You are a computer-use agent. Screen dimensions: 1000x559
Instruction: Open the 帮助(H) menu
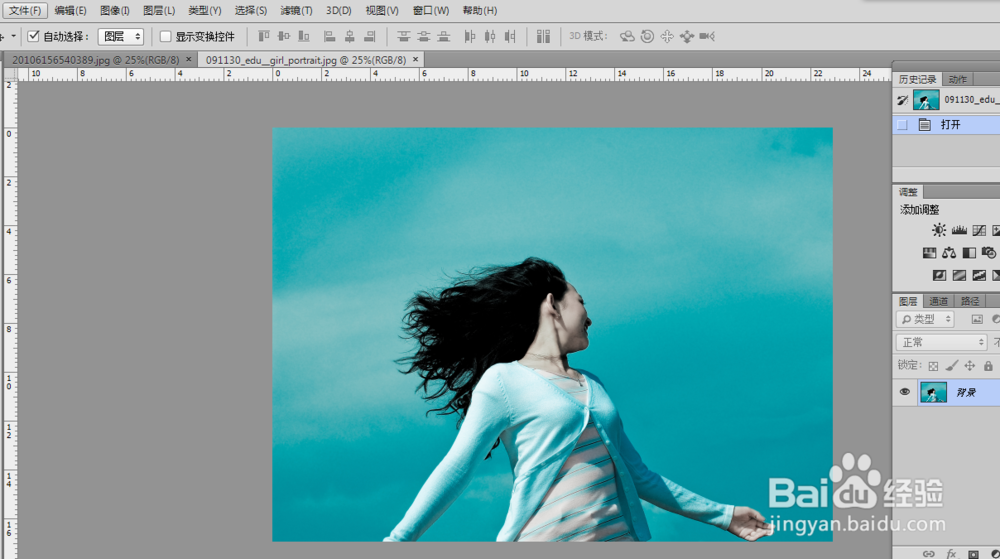480,10
